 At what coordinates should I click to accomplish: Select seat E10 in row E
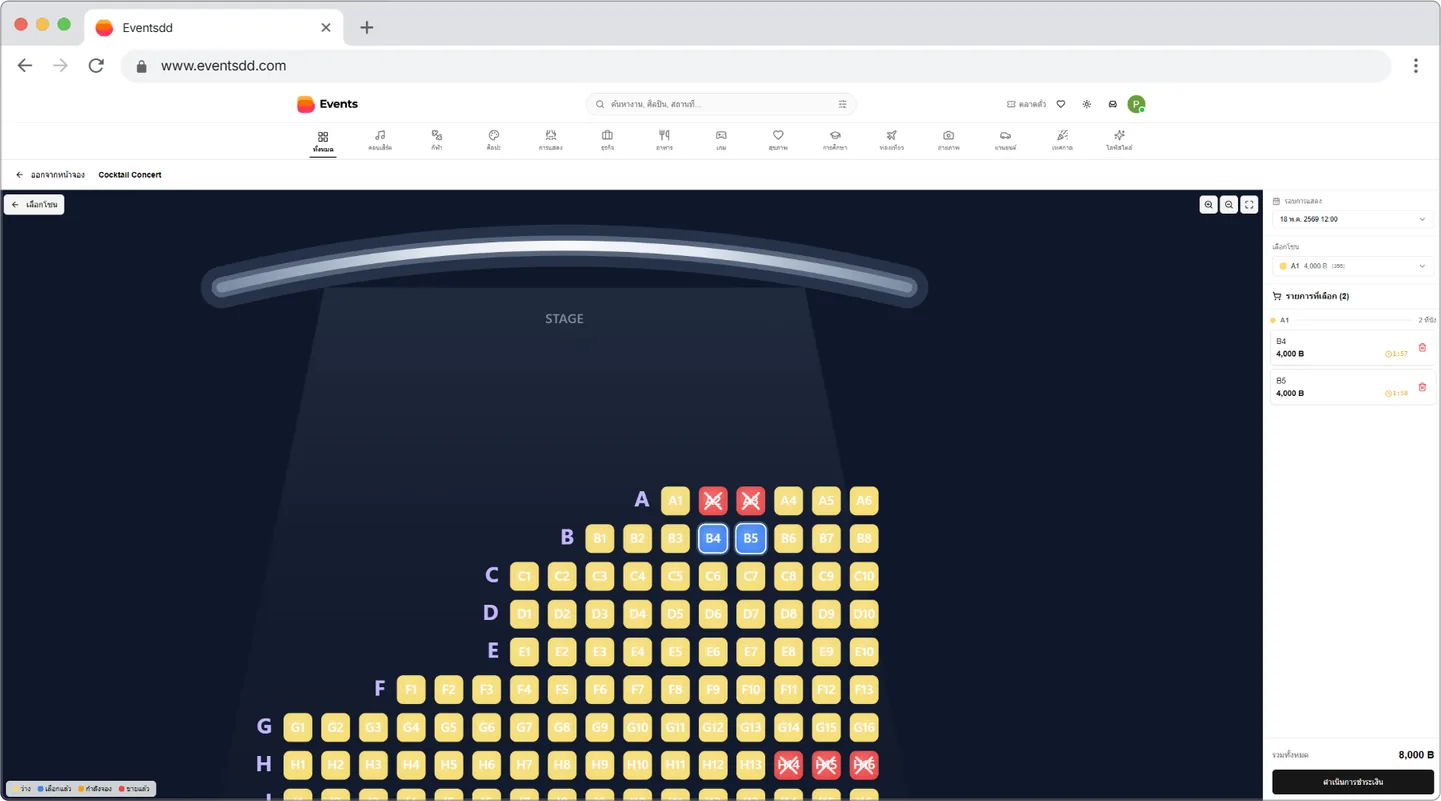coord(864,652)
